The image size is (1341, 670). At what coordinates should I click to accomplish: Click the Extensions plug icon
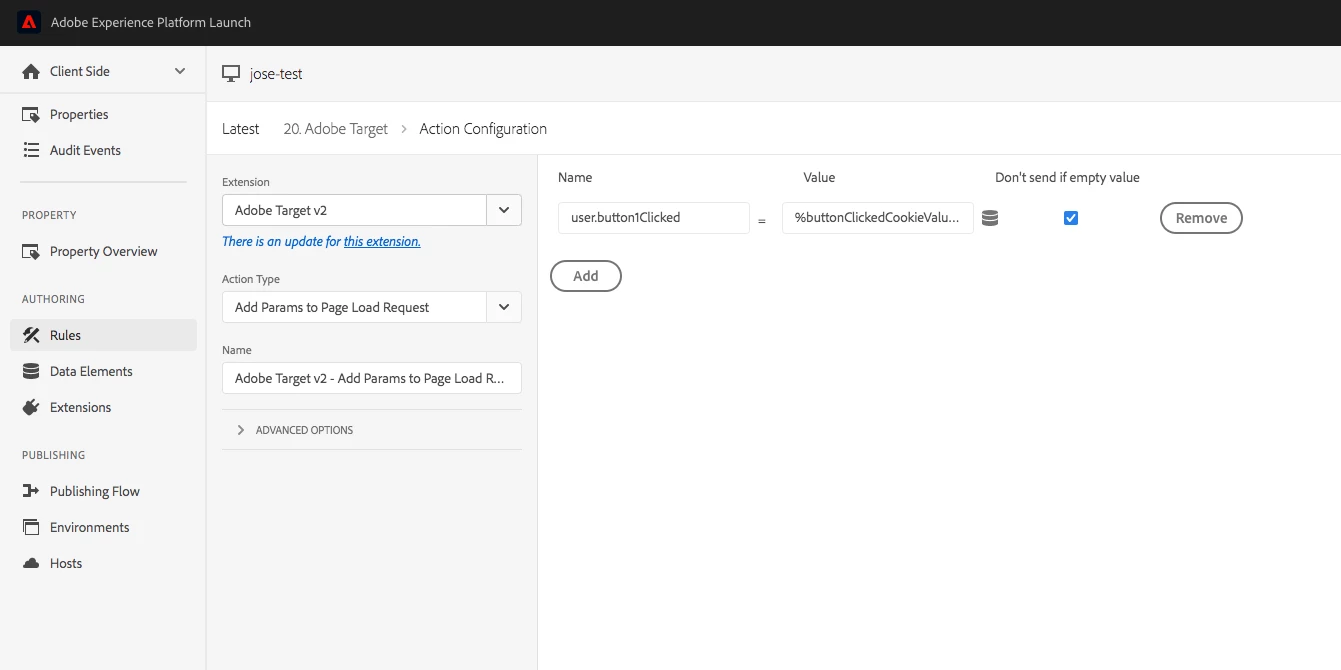(31, 407)
